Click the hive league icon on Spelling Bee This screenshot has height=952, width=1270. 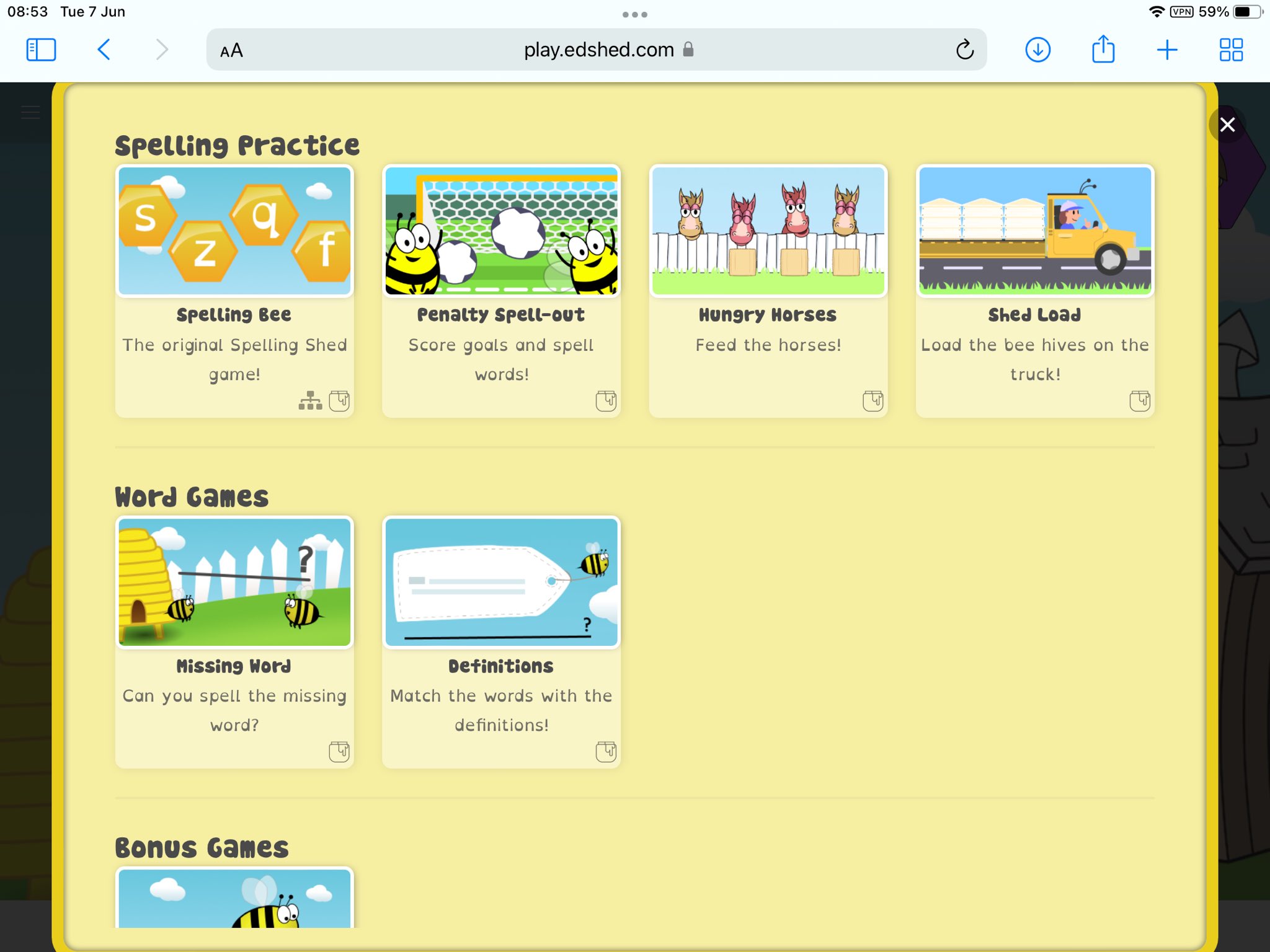pyautogui.click(x=310, y=401)
